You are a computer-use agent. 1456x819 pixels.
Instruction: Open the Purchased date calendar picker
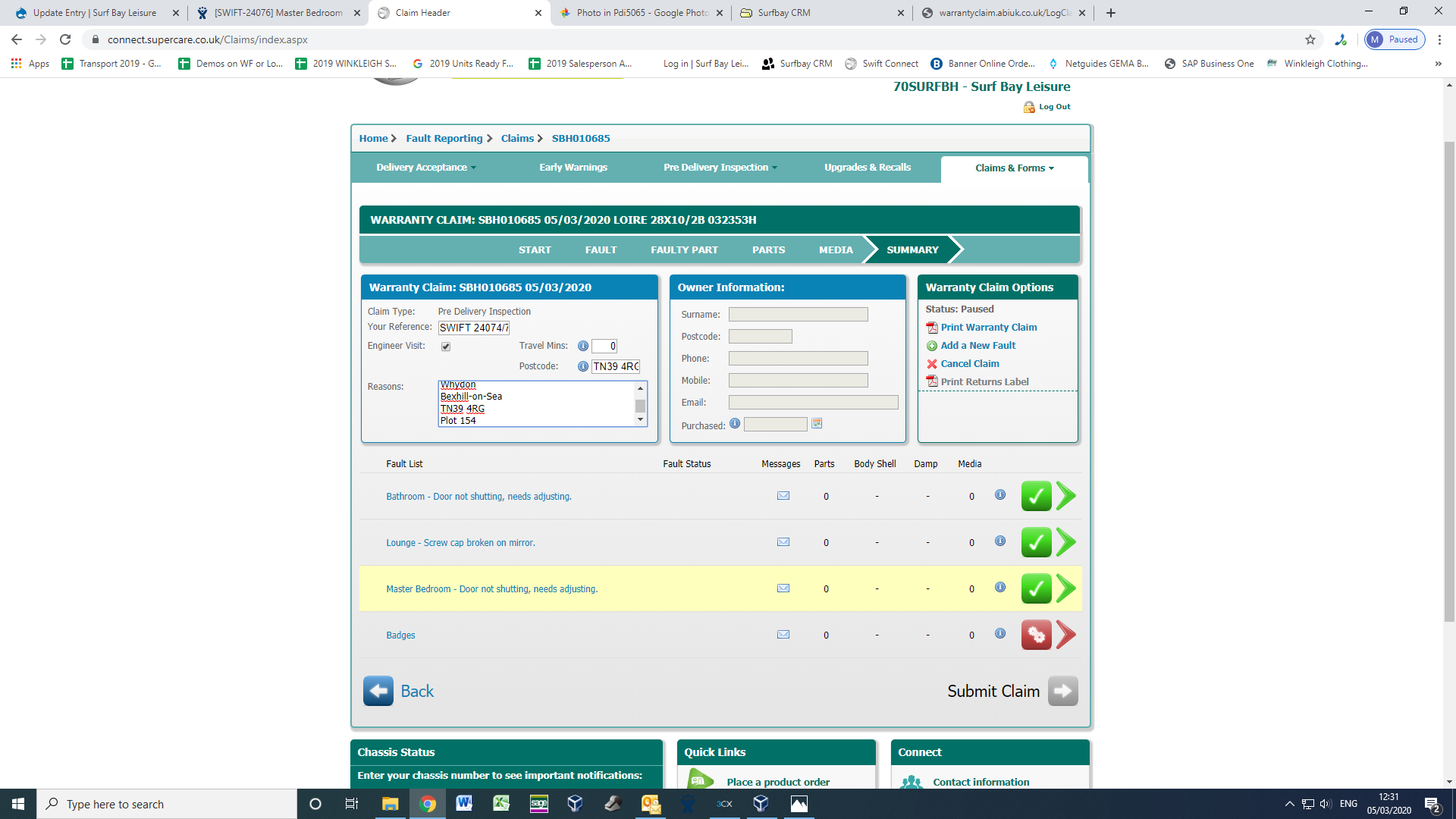point(817,424)
